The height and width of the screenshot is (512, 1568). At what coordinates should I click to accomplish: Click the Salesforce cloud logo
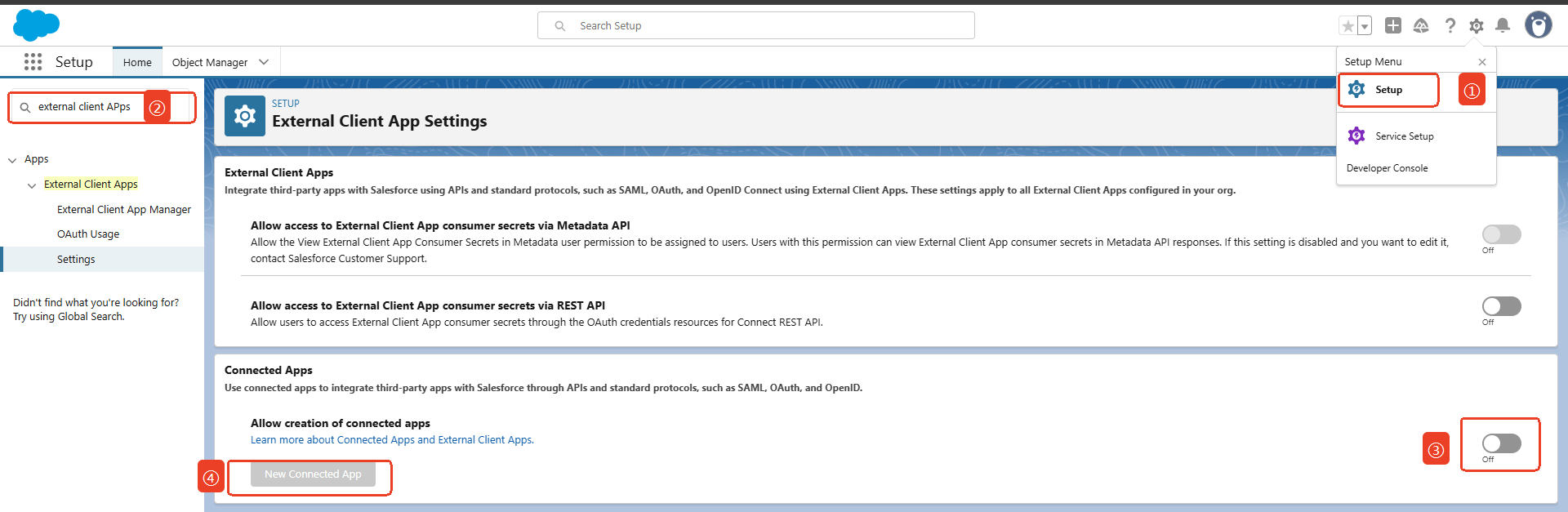coord(36,25)
